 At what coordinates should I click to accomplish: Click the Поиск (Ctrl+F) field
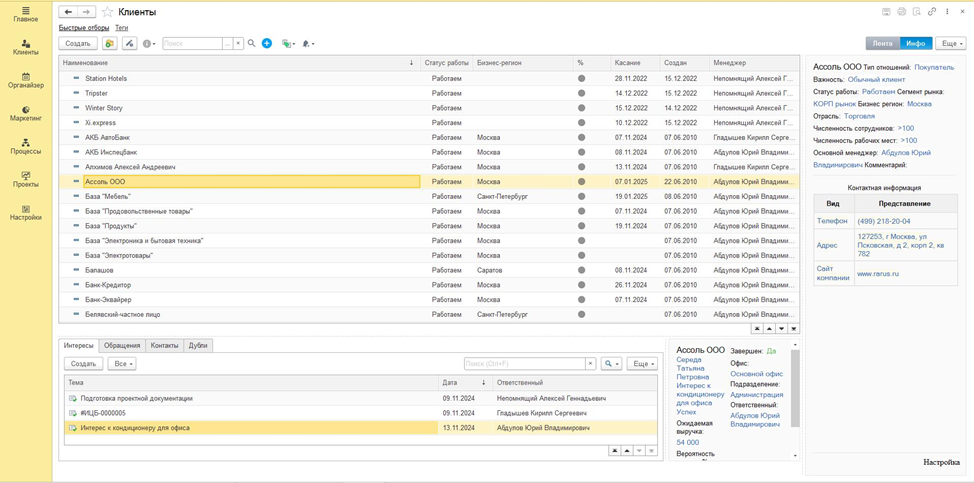coord(525,364)
